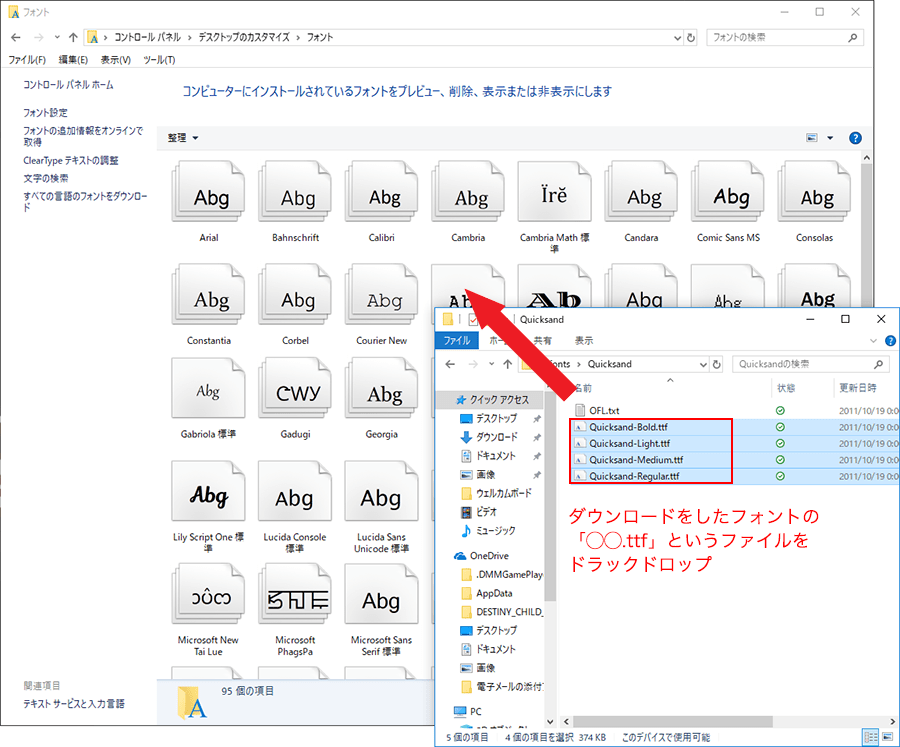Expand the view options dropdown arrow in Fonts toolbar
This screenshot has width=900, height=747.
pos(831,138)
